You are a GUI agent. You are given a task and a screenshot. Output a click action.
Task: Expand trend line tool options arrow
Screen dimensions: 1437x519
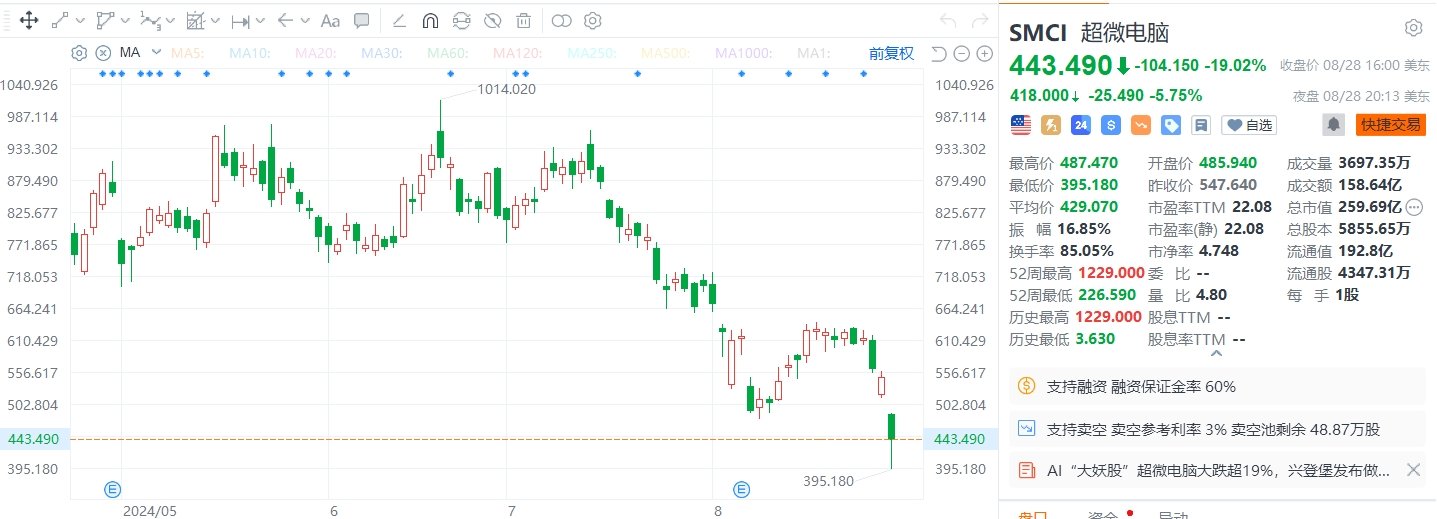click(x=82, y=20)
